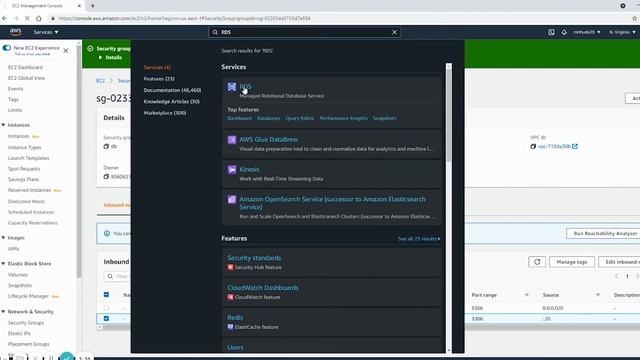Stop page loading button
This screenshot has height=360, width=640.
[x=27, y=18]
